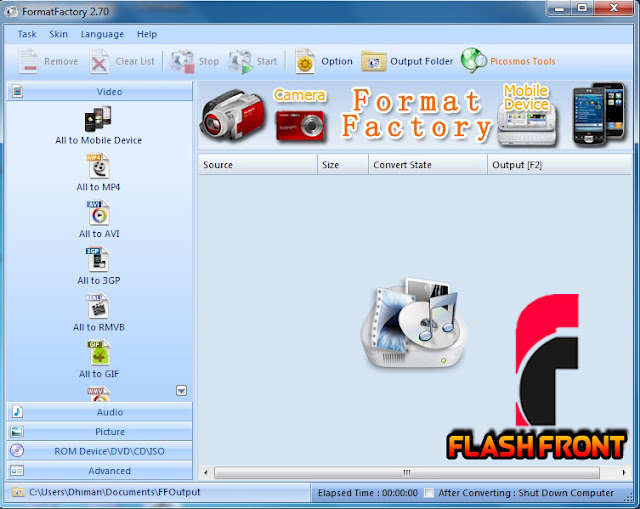Click the Option button label

337,62
